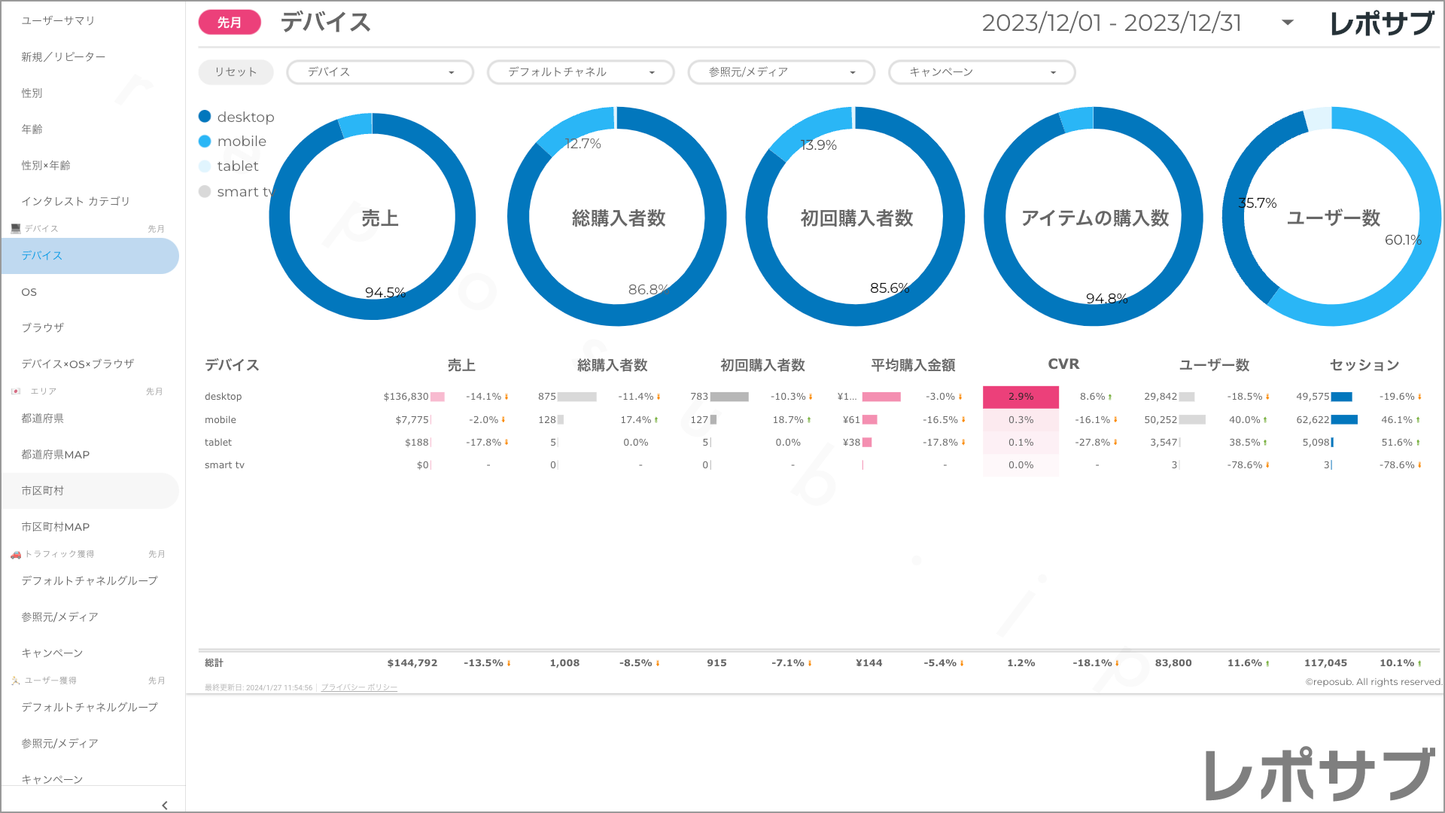Click the desktop legend dot

point(205,117)
